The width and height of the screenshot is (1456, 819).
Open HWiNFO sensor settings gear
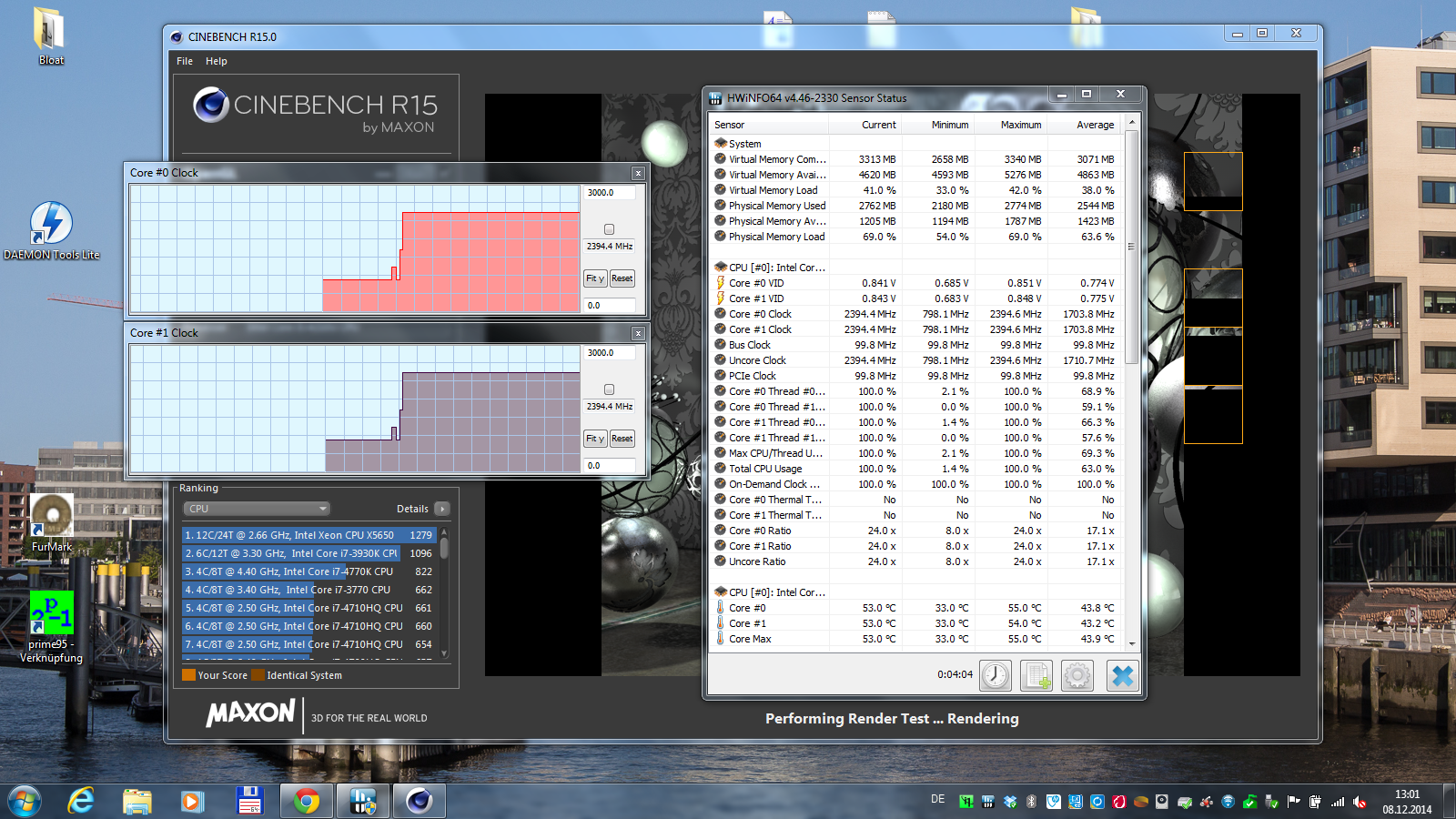click(1077, 675)
